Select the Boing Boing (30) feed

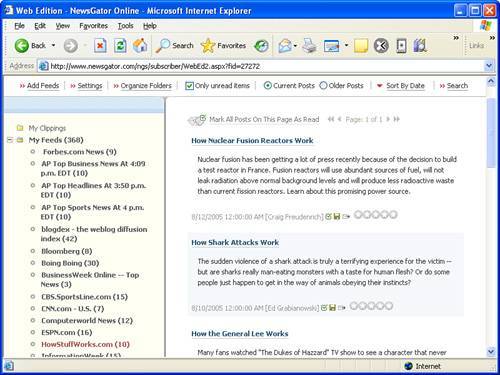(70, 263)
